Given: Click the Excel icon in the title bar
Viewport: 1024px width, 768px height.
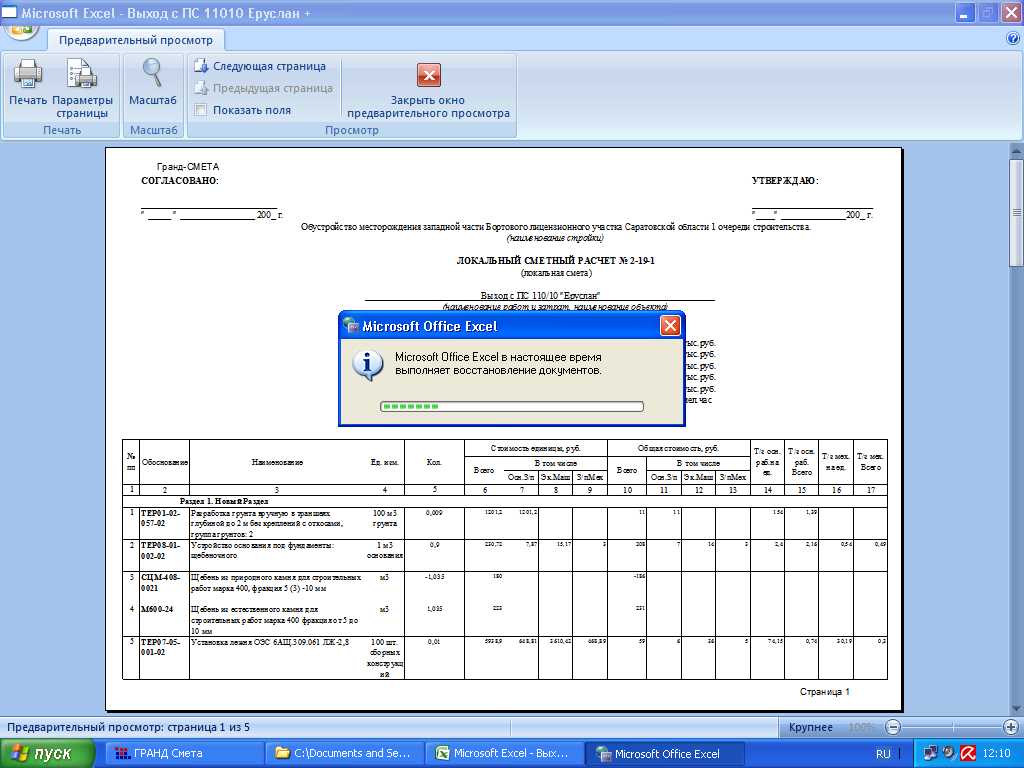Looking at the screenshot, I should pos(9,12).
